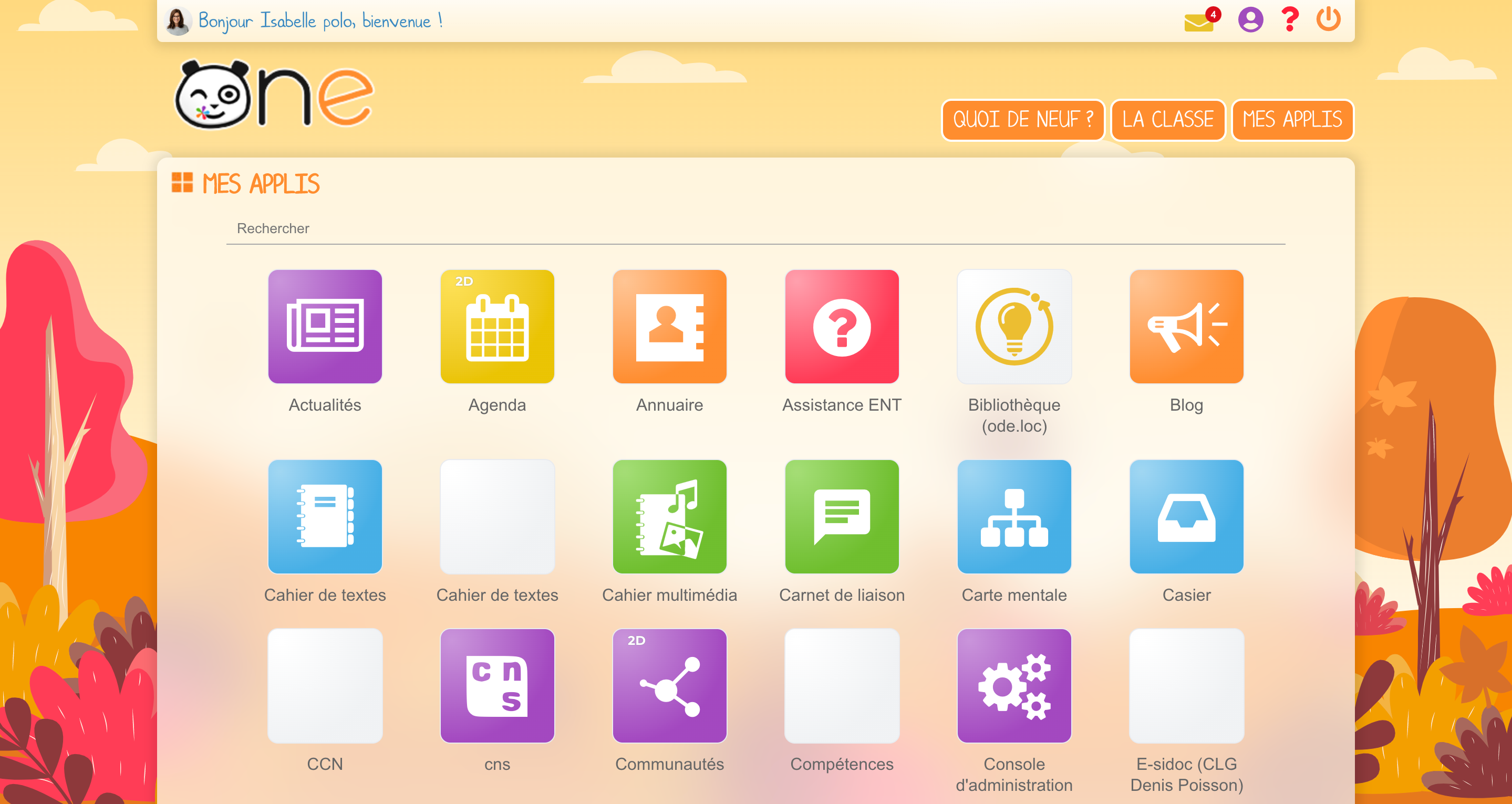Click the Communautés label text
The width and height of the screenshot is (1512, 804).
(x=670, y=764)
